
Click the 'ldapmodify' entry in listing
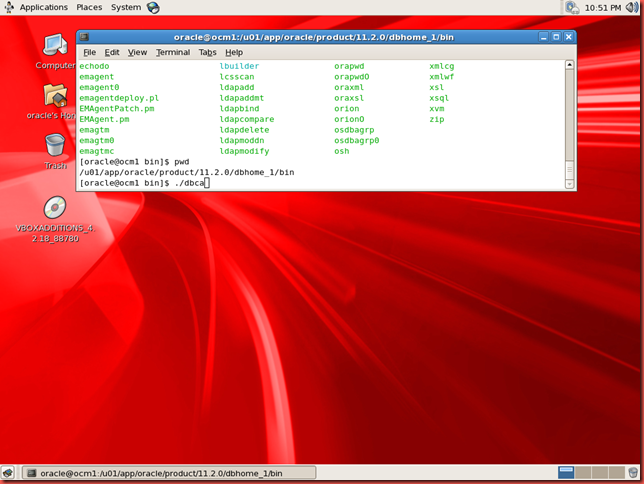pos(244,151)
